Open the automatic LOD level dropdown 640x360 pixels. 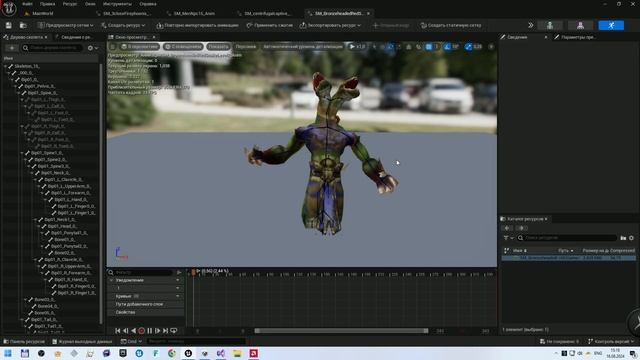click(302, 47)
